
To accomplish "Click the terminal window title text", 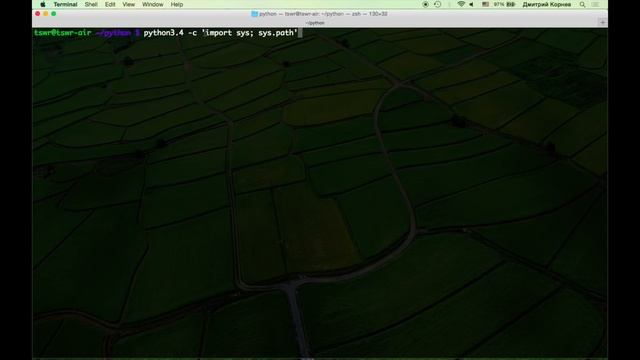I will [x=323, y=14].
